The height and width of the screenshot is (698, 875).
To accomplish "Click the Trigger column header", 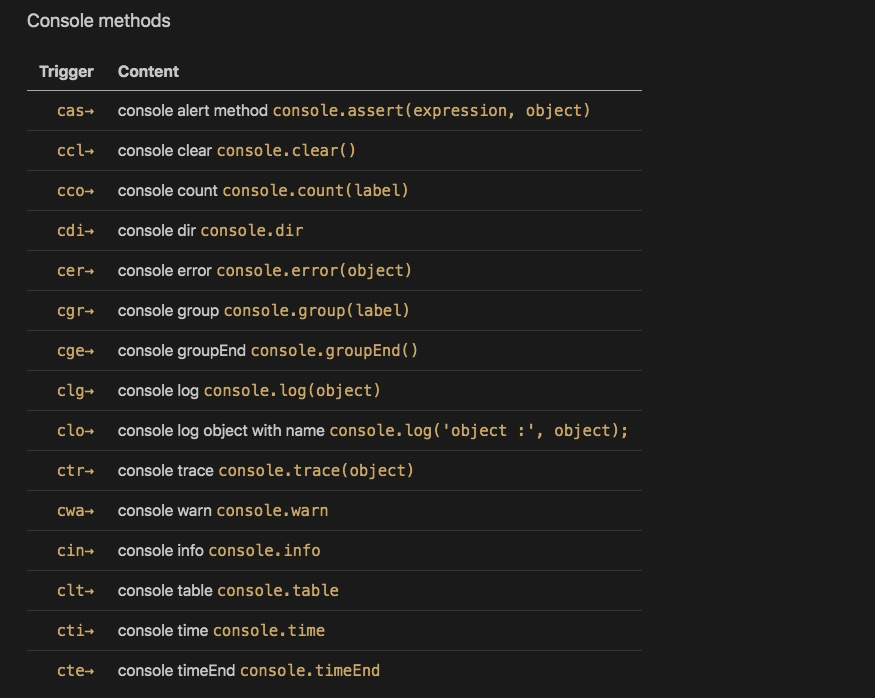I will (66, 71).
